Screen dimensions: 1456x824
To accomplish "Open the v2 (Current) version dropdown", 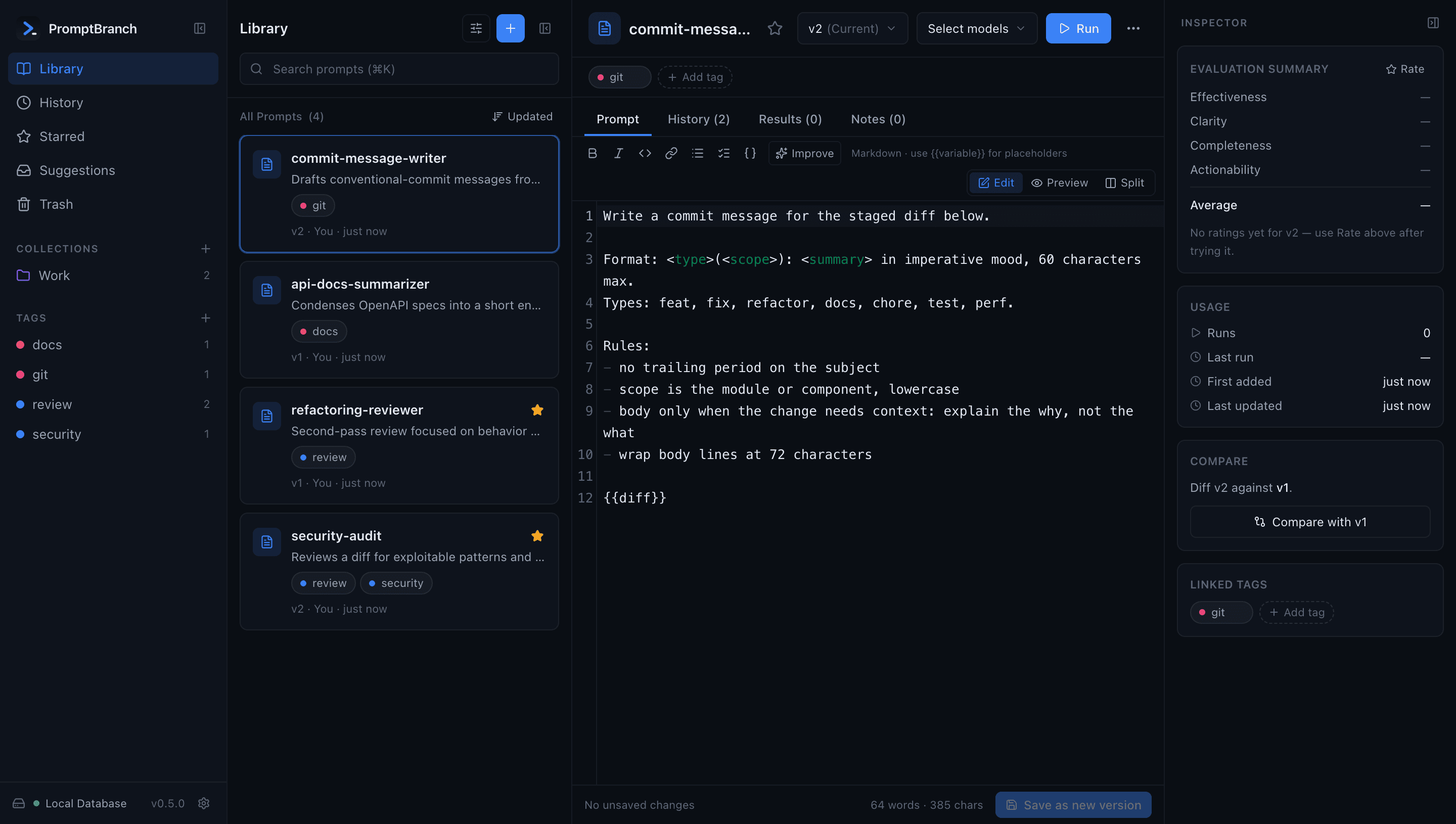I will point(852,28).
